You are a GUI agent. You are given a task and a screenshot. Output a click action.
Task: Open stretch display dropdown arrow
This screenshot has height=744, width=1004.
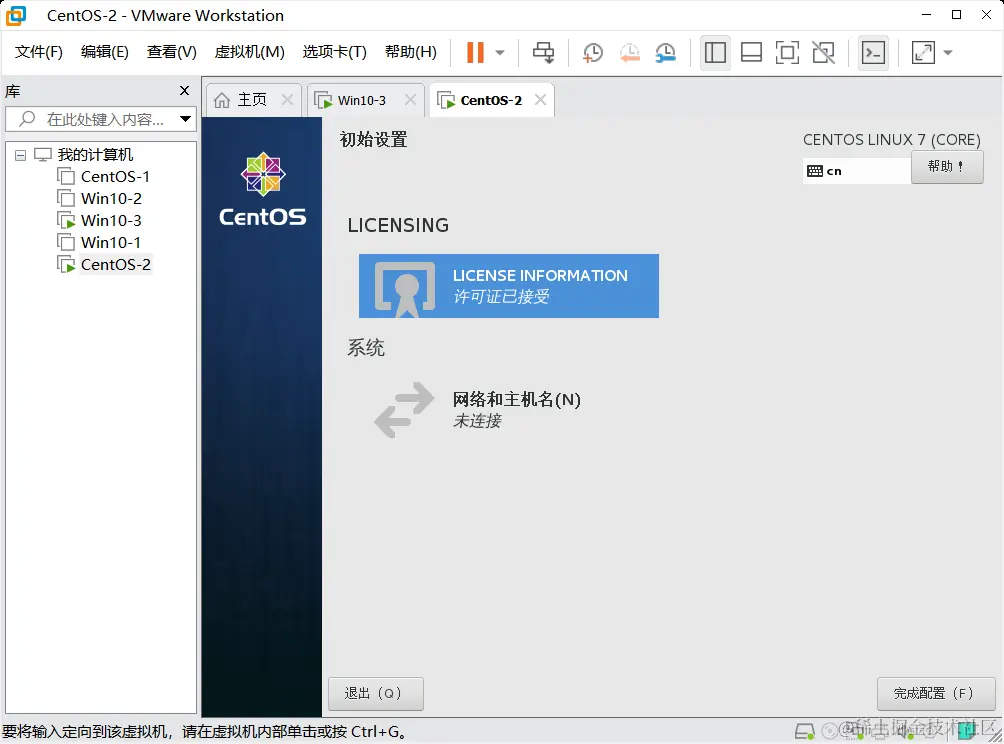pos(948,53)
